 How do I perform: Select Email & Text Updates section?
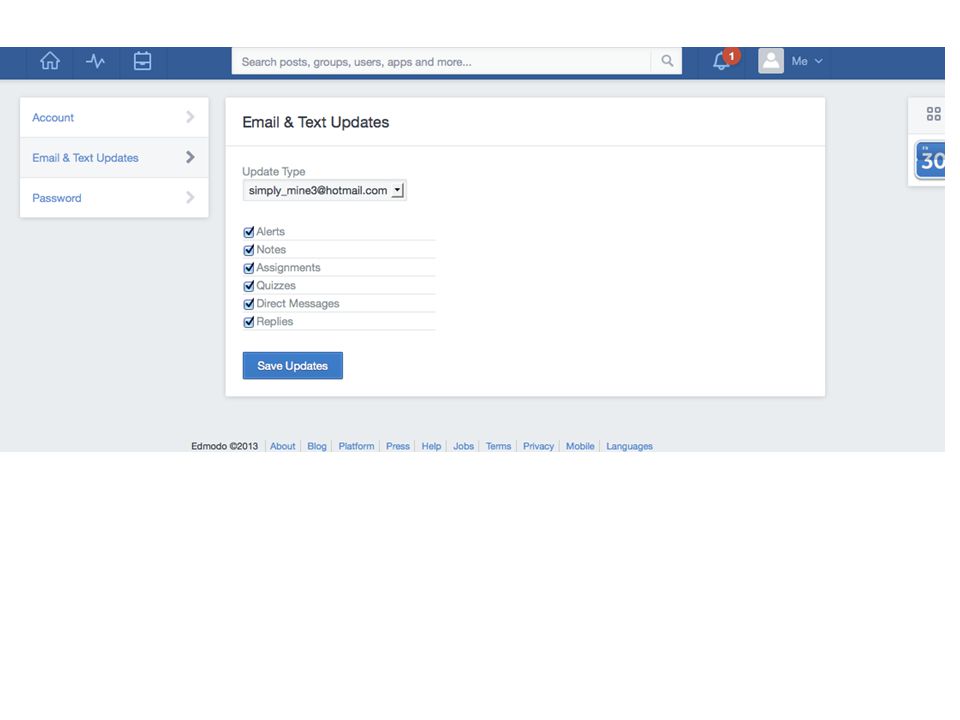pos(114,157)
